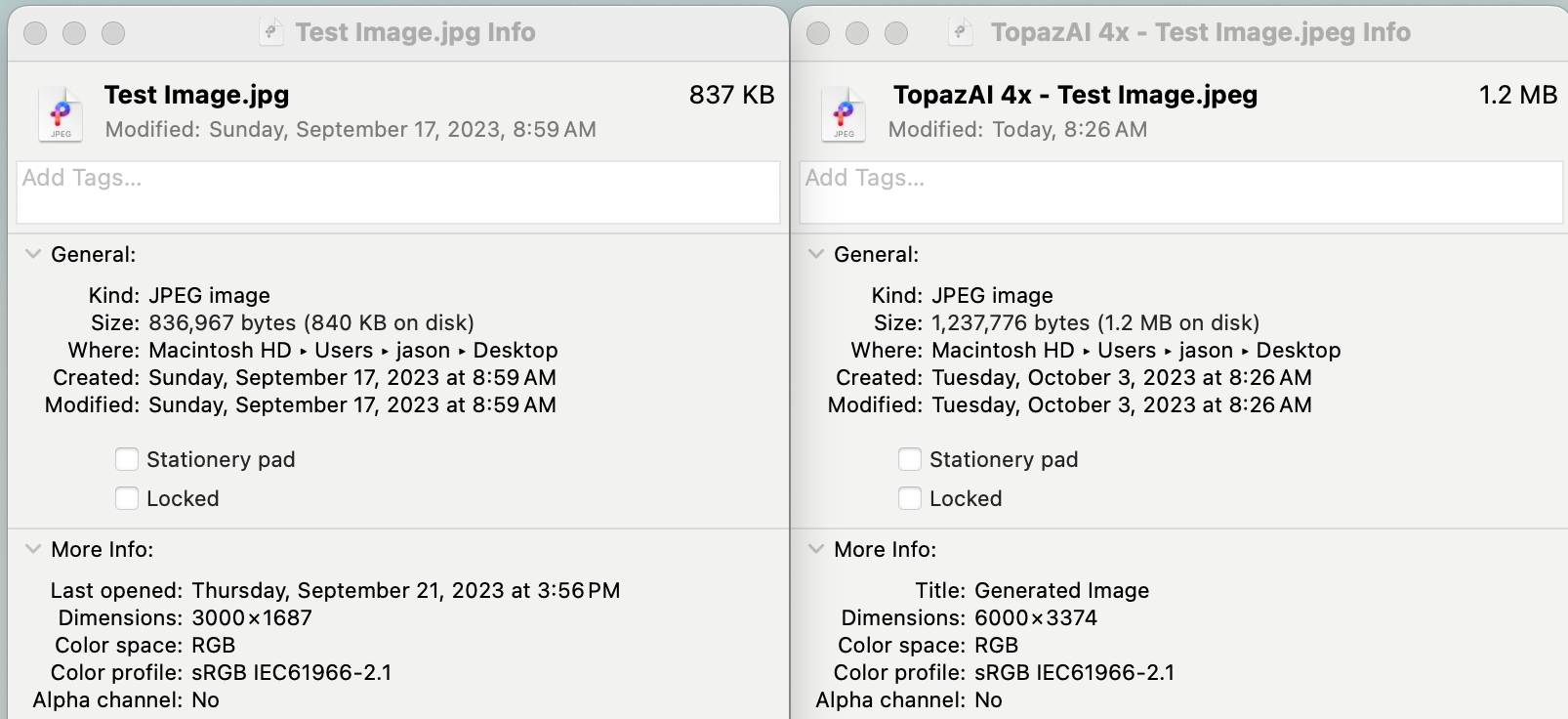Image resolution: width=1568 pixels, height=719 pixels.
Task: Collapse More Info section for Test Image.jpg
Action: (x=33, y=549)
